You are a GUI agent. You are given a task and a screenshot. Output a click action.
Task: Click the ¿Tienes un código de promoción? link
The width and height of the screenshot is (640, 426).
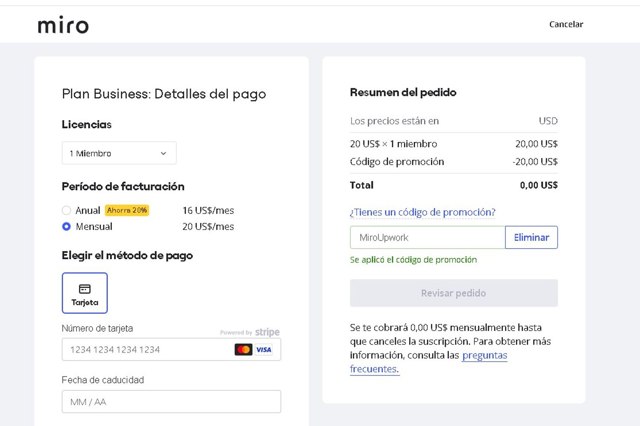[x=423, y=212]
